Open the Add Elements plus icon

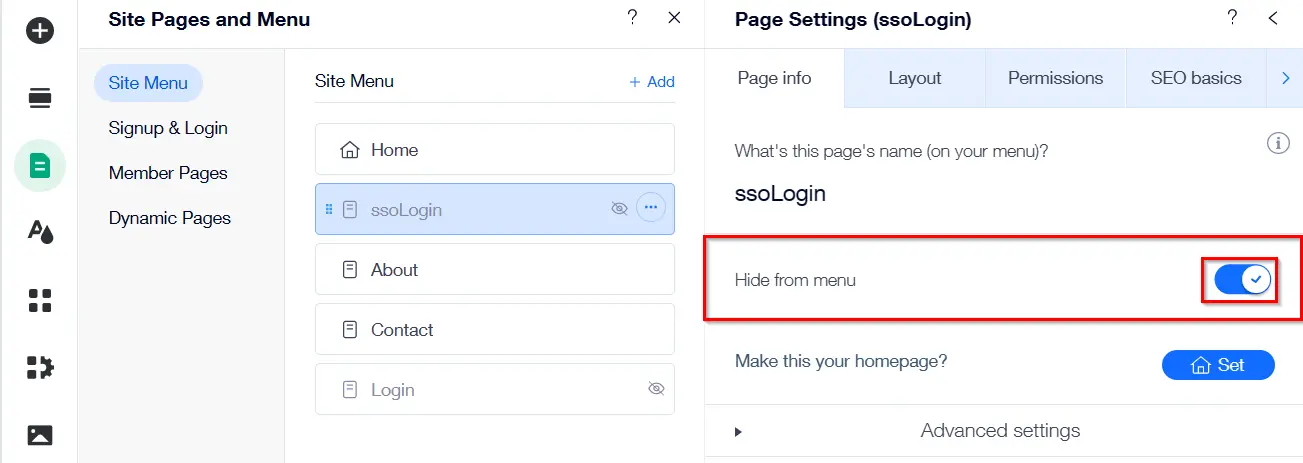point(40,31)
